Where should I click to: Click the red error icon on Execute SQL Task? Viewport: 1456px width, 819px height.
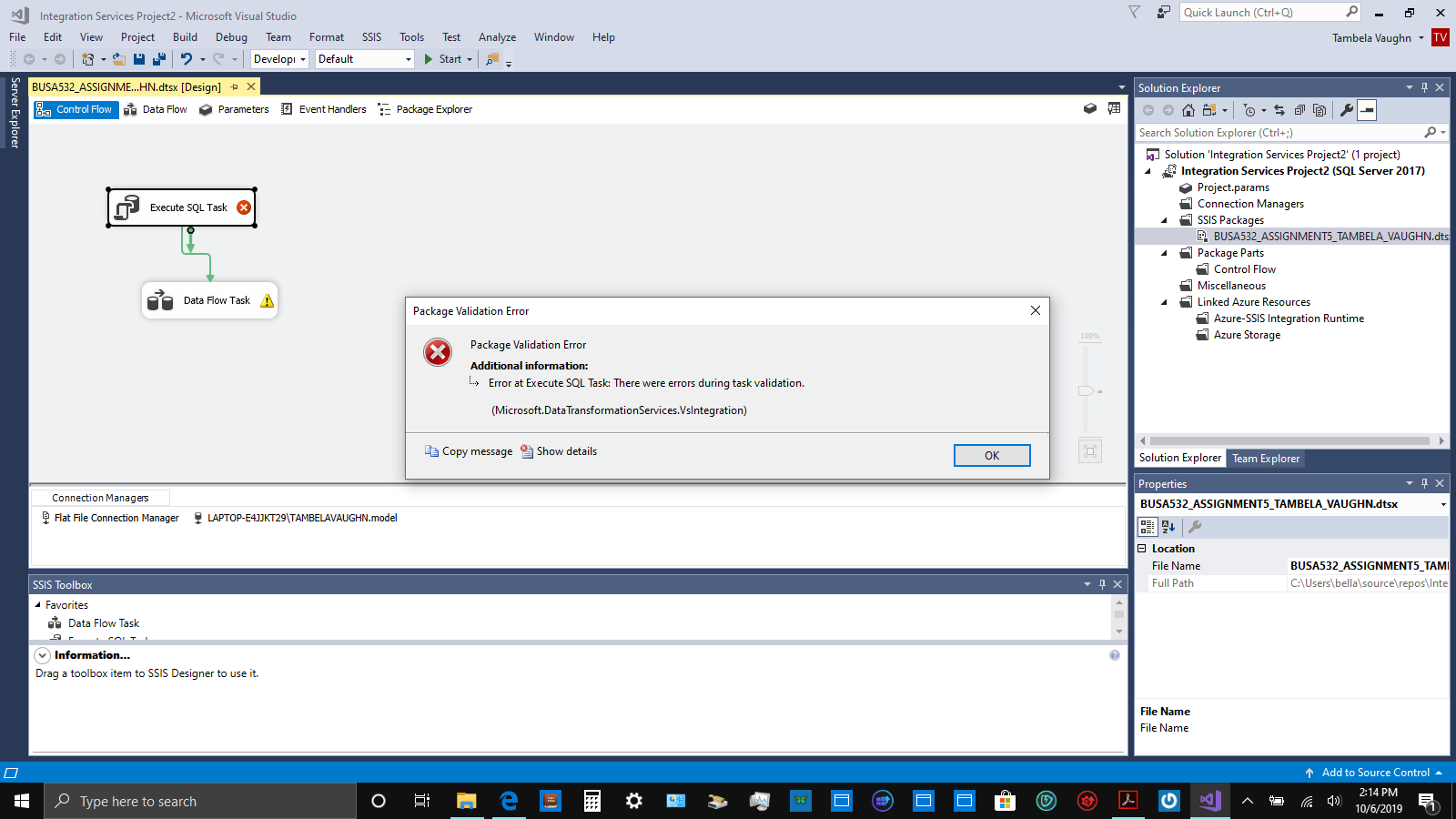click(244, 207)
